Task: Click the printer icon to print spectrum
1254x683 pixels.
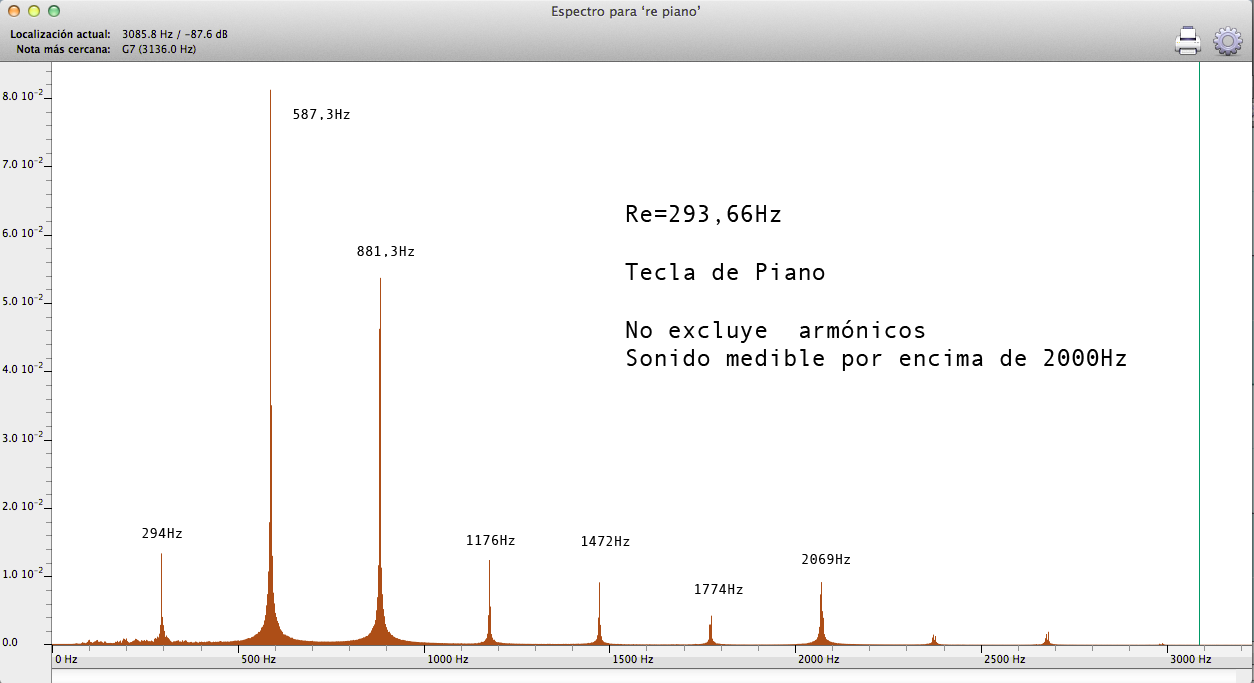Action: coord(1187,41)
